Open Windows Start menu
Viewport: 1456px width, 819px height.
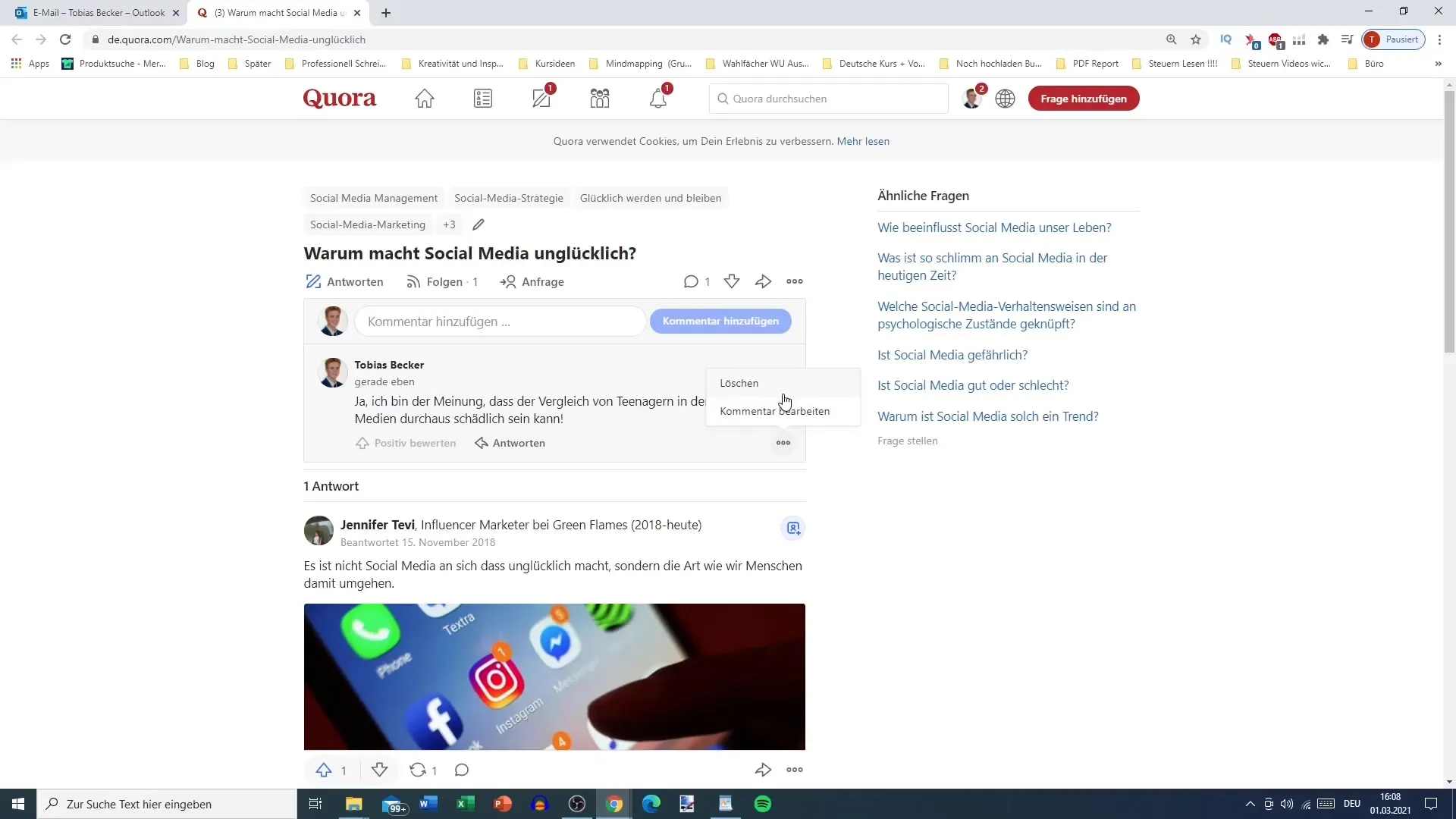[x=18, y=804]
